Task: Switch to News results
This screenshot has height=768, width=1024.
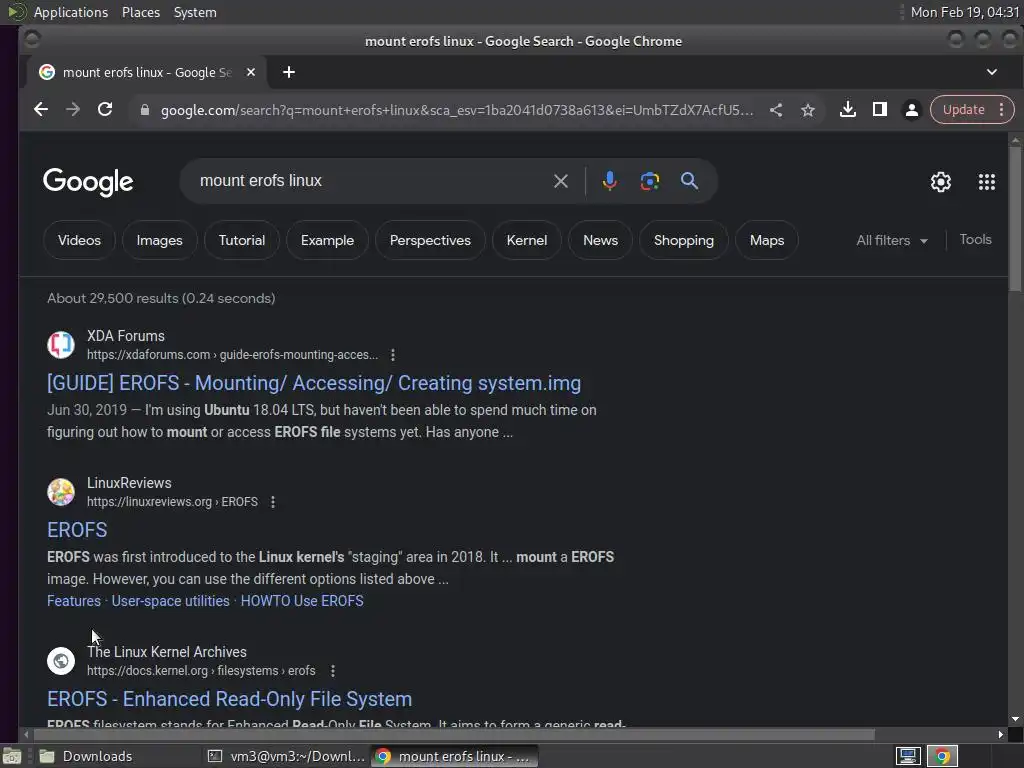Action: (x=600, y=240)
